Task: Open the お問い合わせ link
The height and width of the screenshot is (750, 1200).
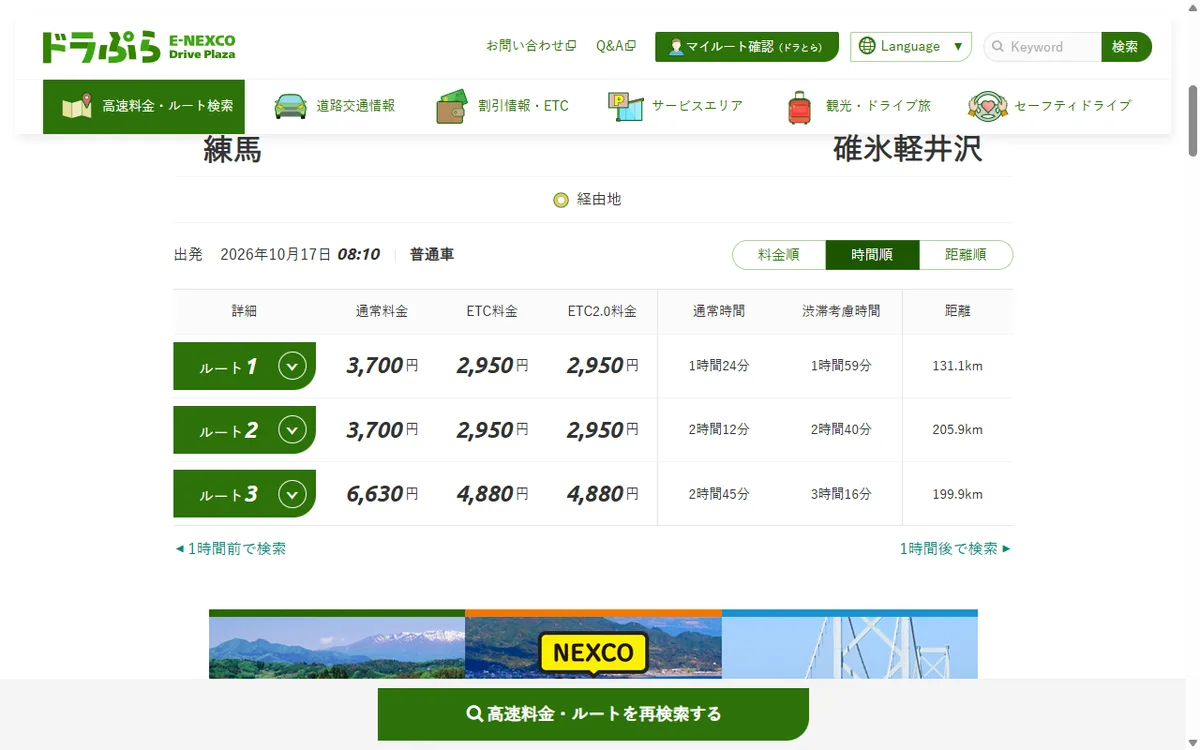Action: (531, 46)
